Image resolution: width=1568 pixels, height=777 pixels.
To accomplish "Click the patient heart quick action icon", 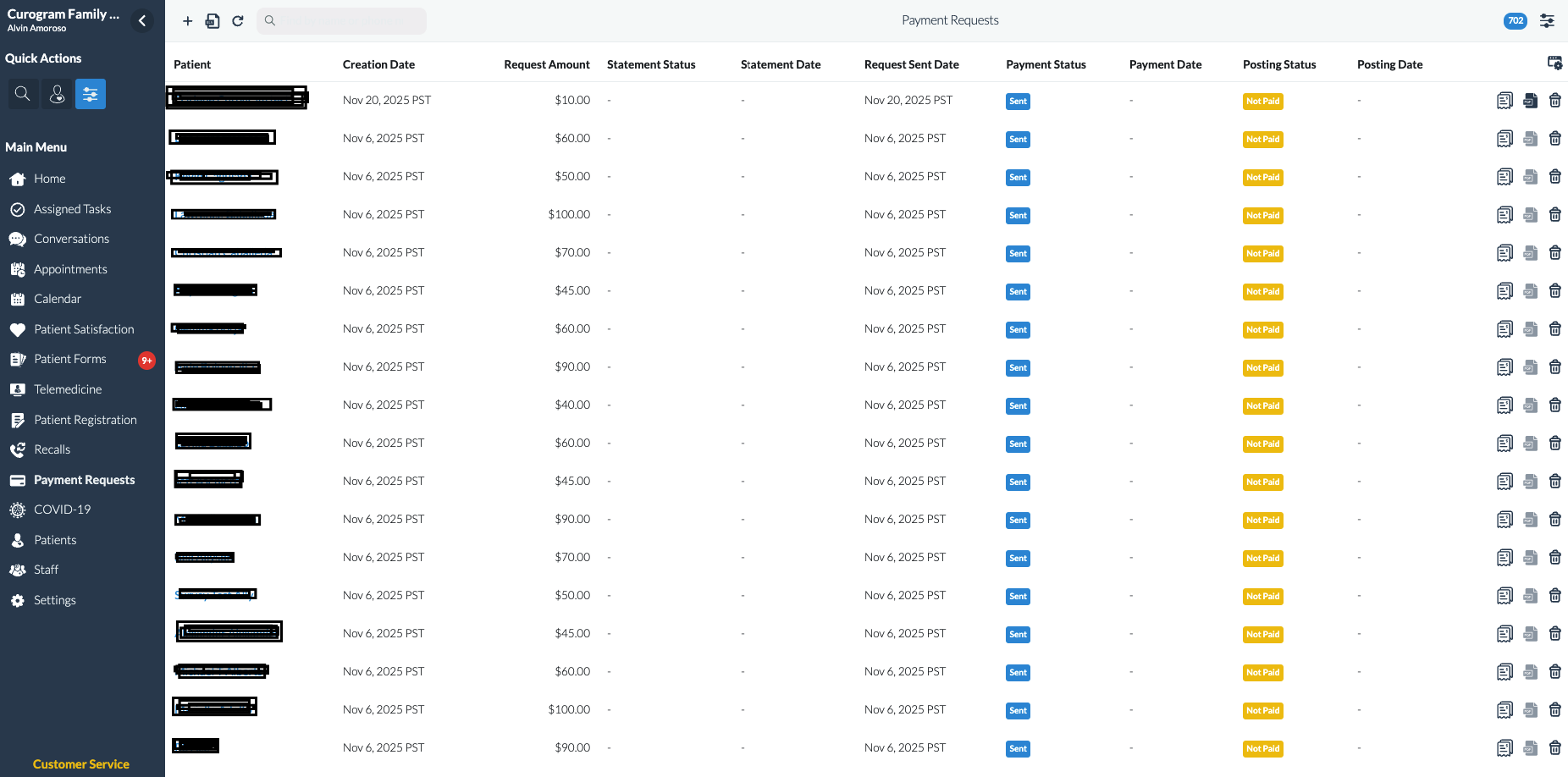I will pos(57,94).
